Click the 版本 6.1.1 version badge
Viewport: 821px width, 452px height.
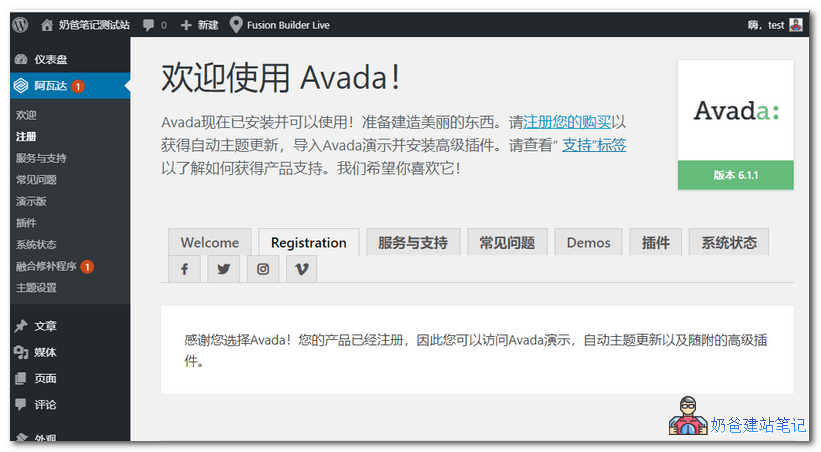coord(736,175)
